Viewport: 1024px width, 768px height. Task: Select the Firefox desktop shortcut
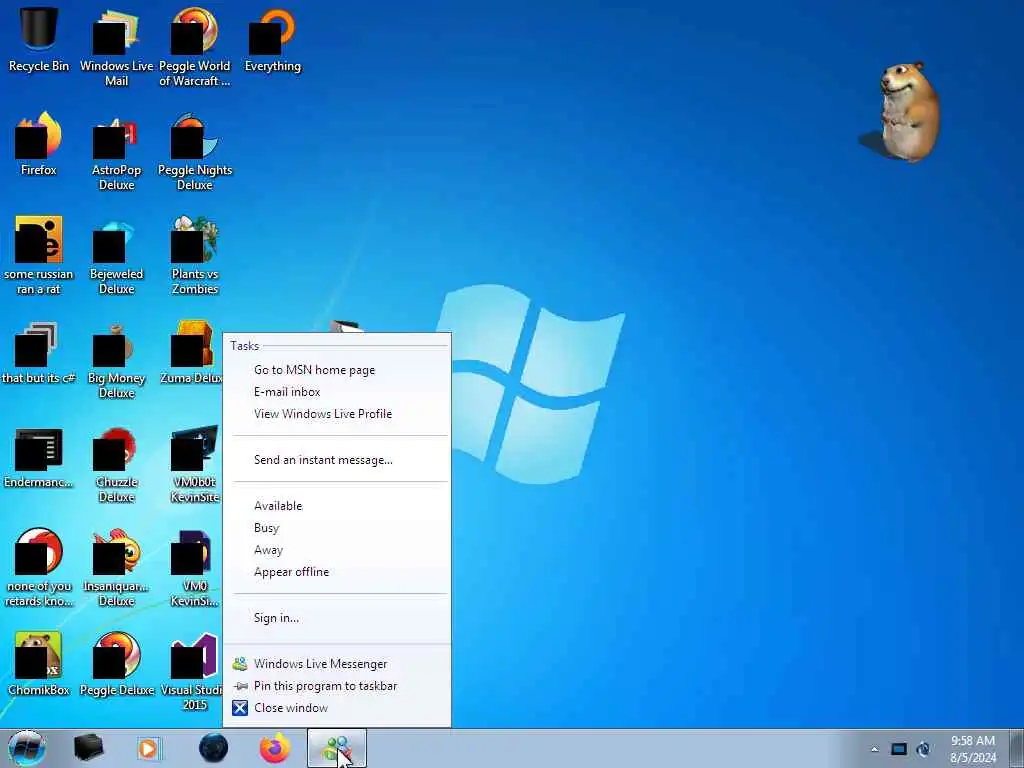[x=39, y=144]
